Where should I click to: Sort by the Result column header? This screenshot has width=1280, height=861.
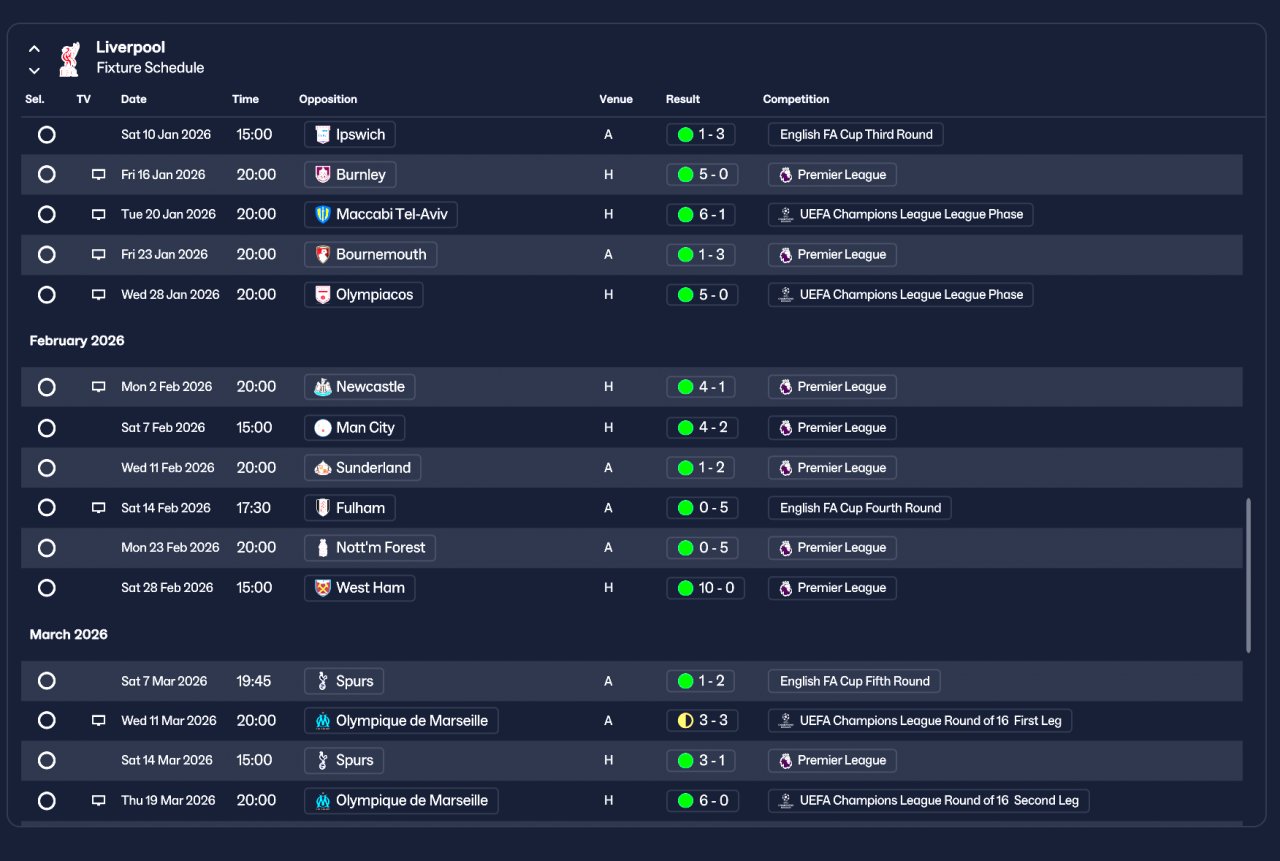click(683, 99)
